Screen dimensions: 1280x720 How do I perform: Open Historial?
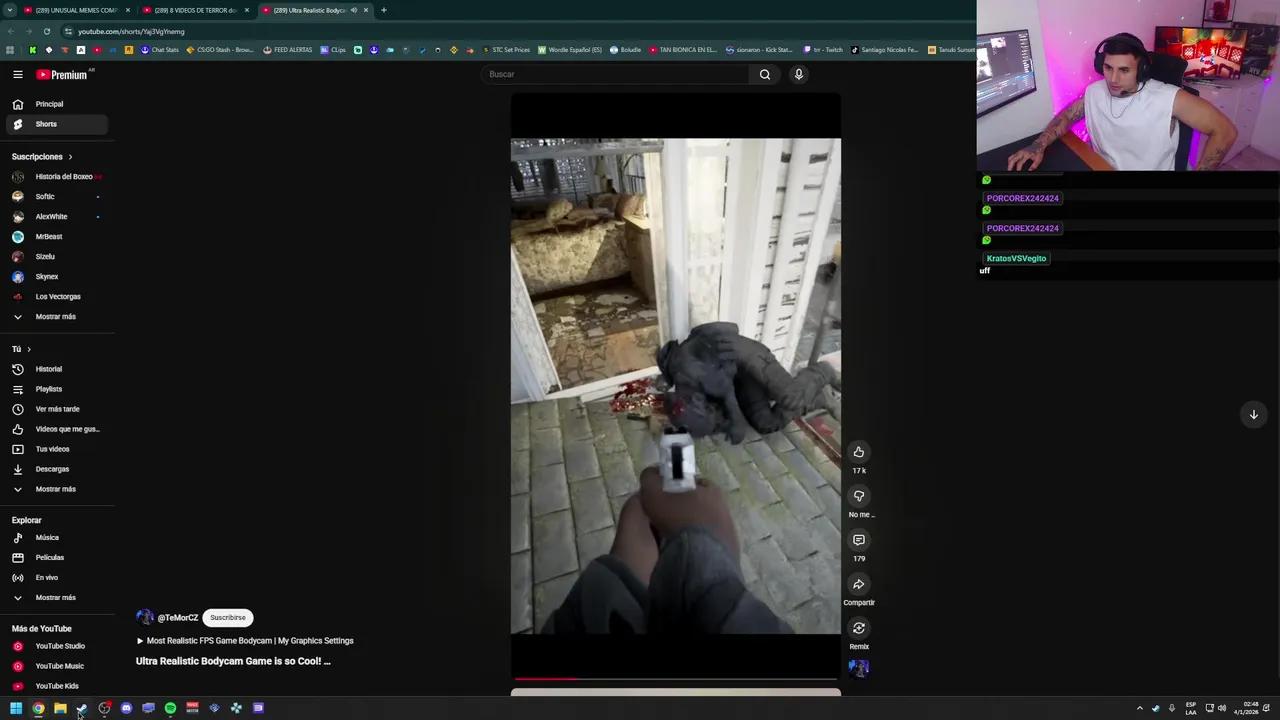[x=56, y=369]
